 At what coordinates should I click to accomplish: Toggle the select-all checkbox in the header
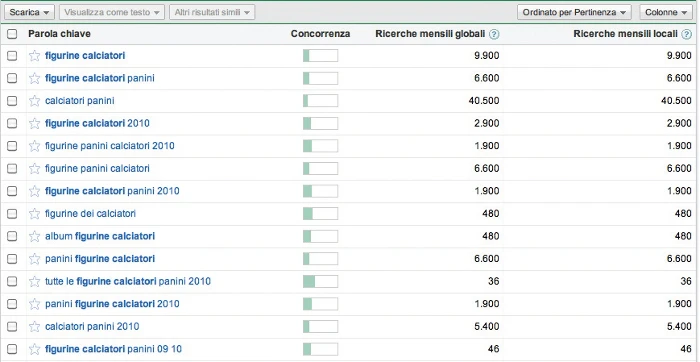(x=12, y=34)
